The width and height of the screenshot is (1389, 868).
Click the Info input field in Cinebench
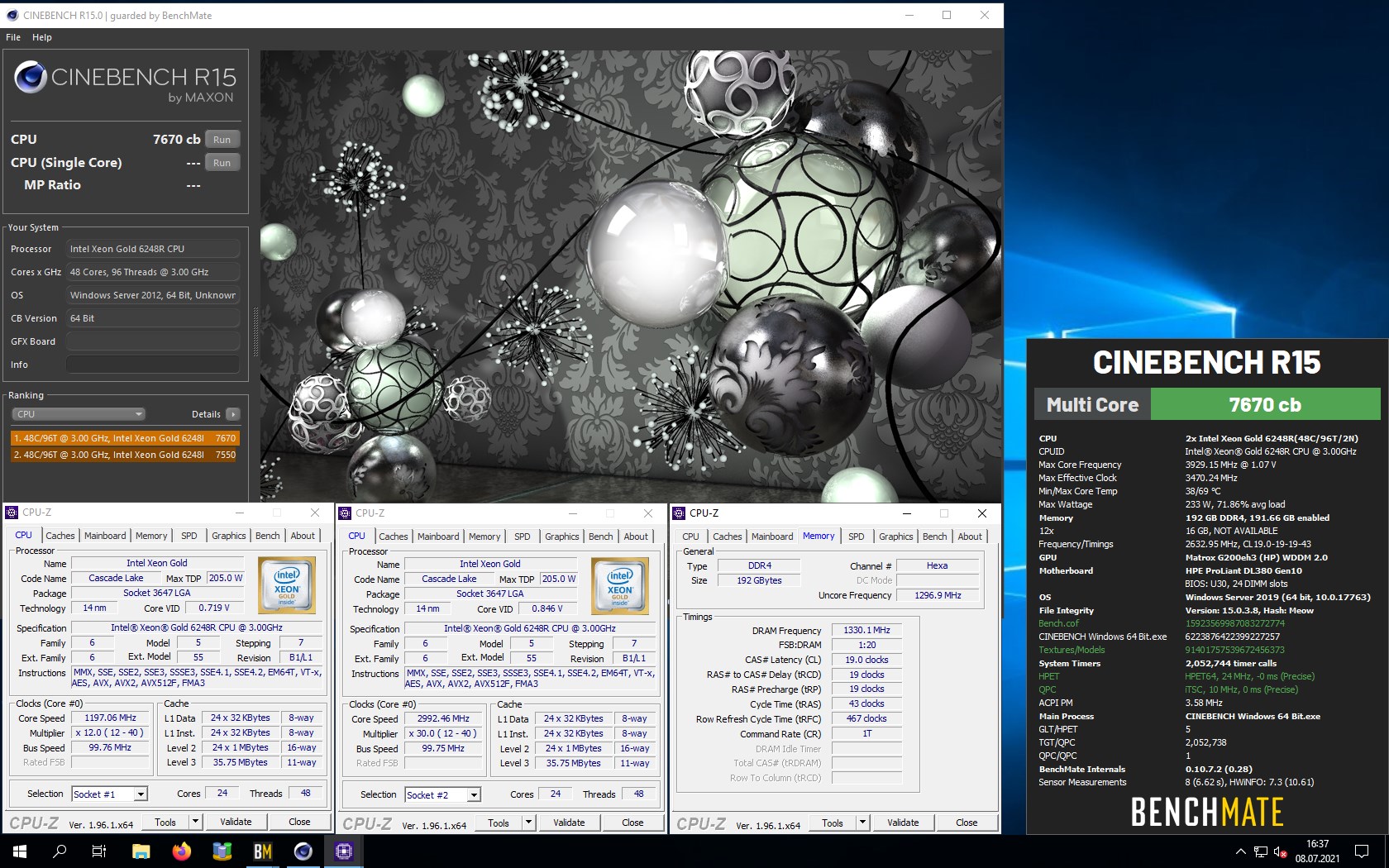coord(153,365)
